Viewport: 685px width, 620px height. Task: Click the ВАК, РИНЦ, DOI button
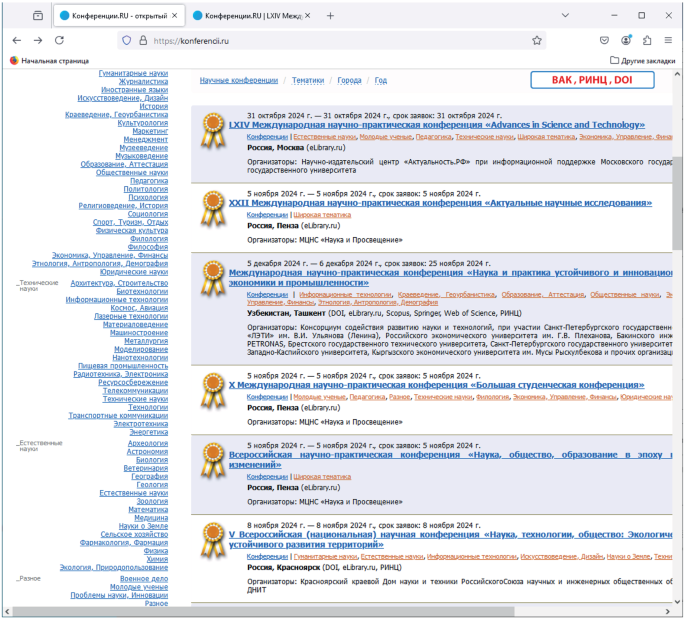pos(594,80)
